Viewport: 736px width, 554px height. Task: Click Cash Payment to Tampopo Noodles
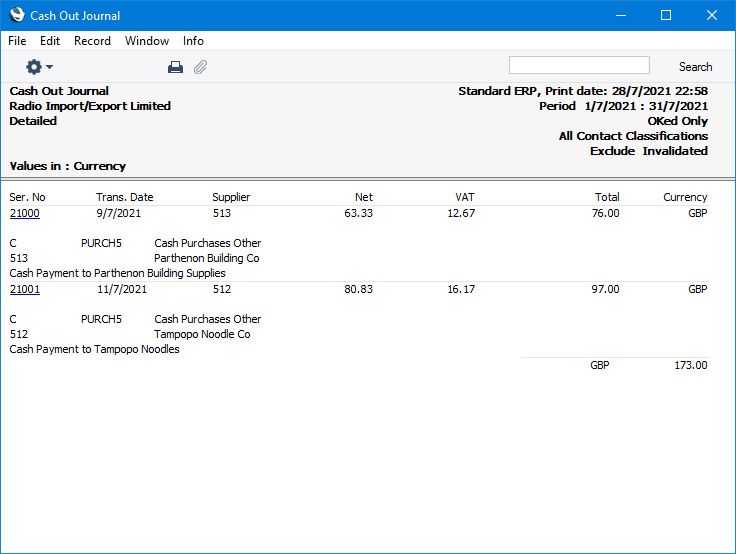coord(94,349)
